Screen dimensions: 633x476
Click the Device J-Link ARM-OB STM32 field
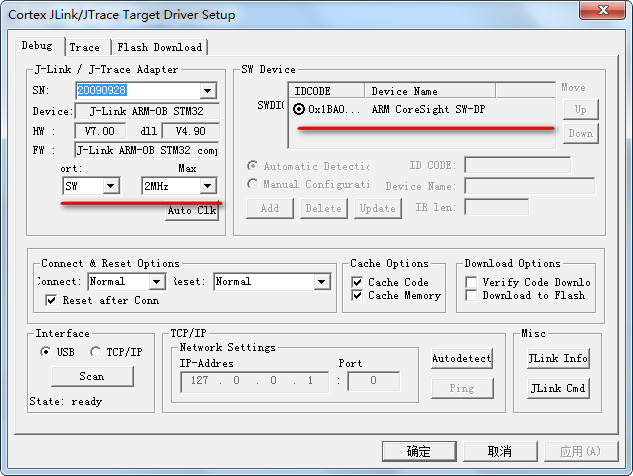click(x=147, y=111)
